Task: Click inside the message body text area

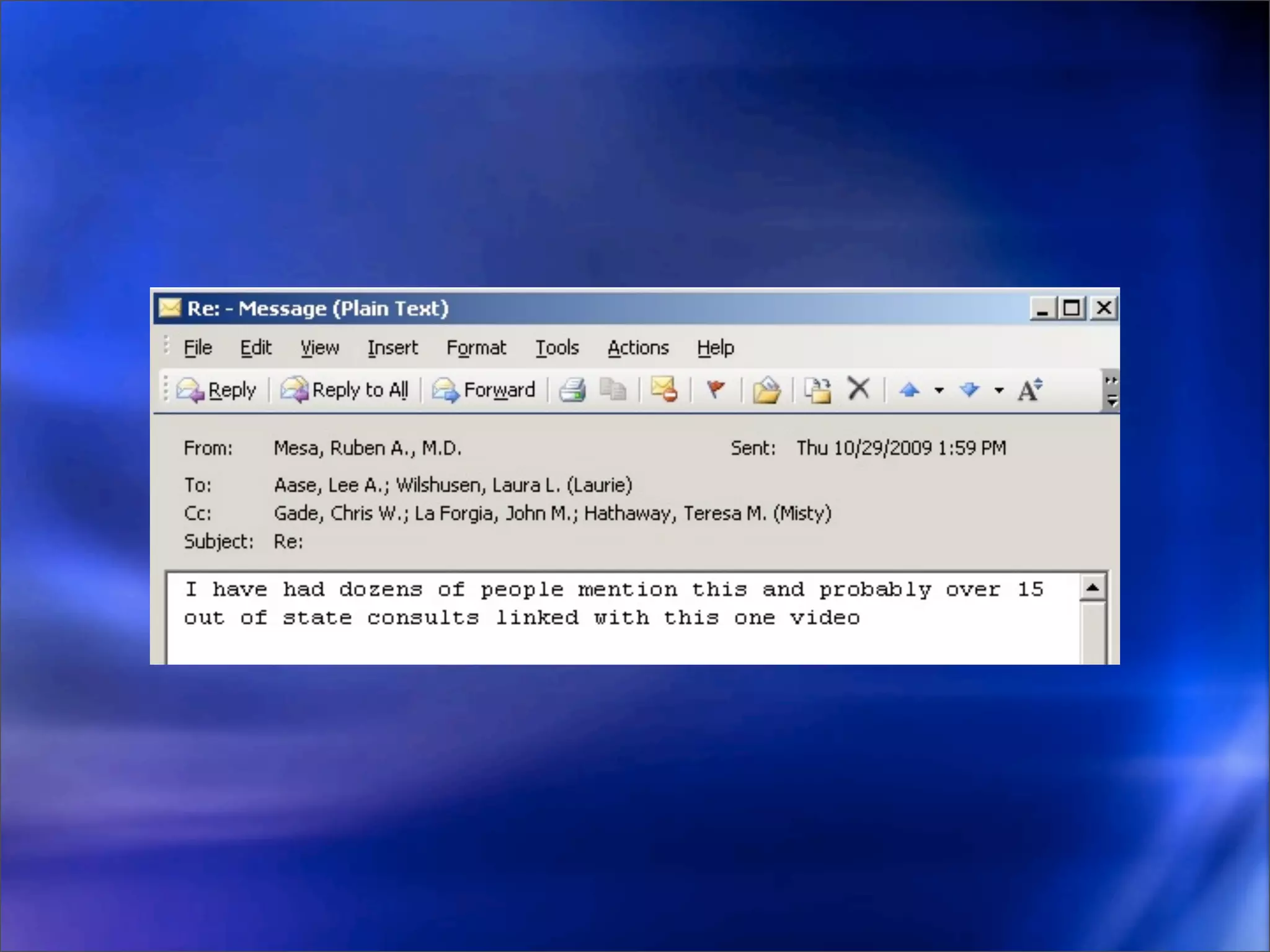Action: 620,638
